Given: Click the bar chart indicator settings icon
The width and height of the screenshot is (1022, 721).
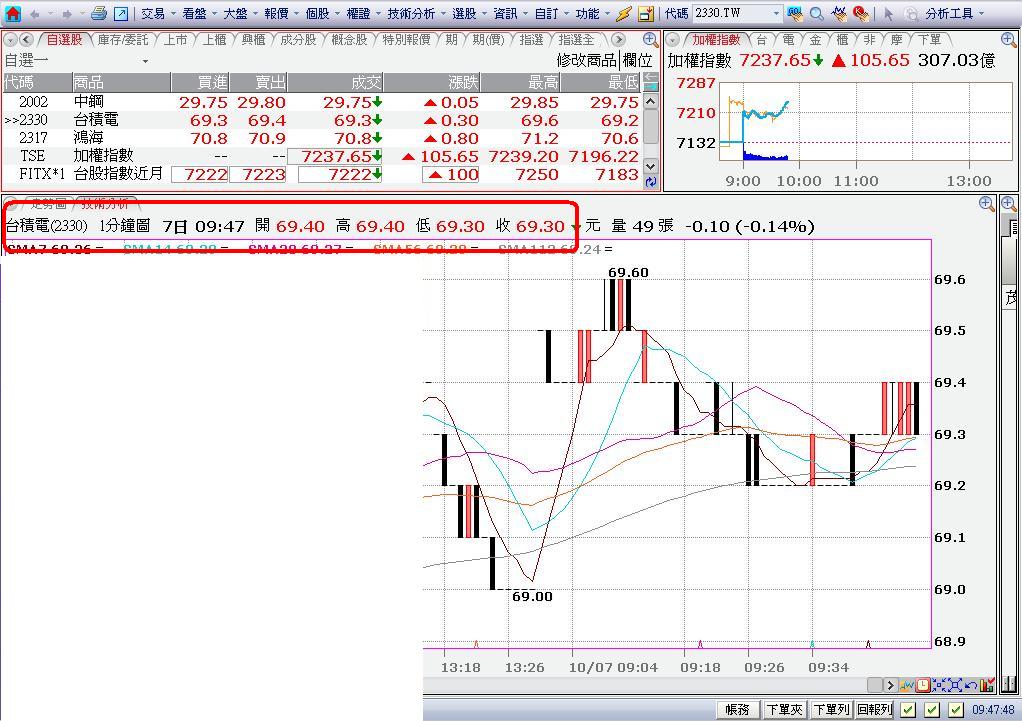Looking at the screenshot, I should pyautogui.click(x=987, y=685).
